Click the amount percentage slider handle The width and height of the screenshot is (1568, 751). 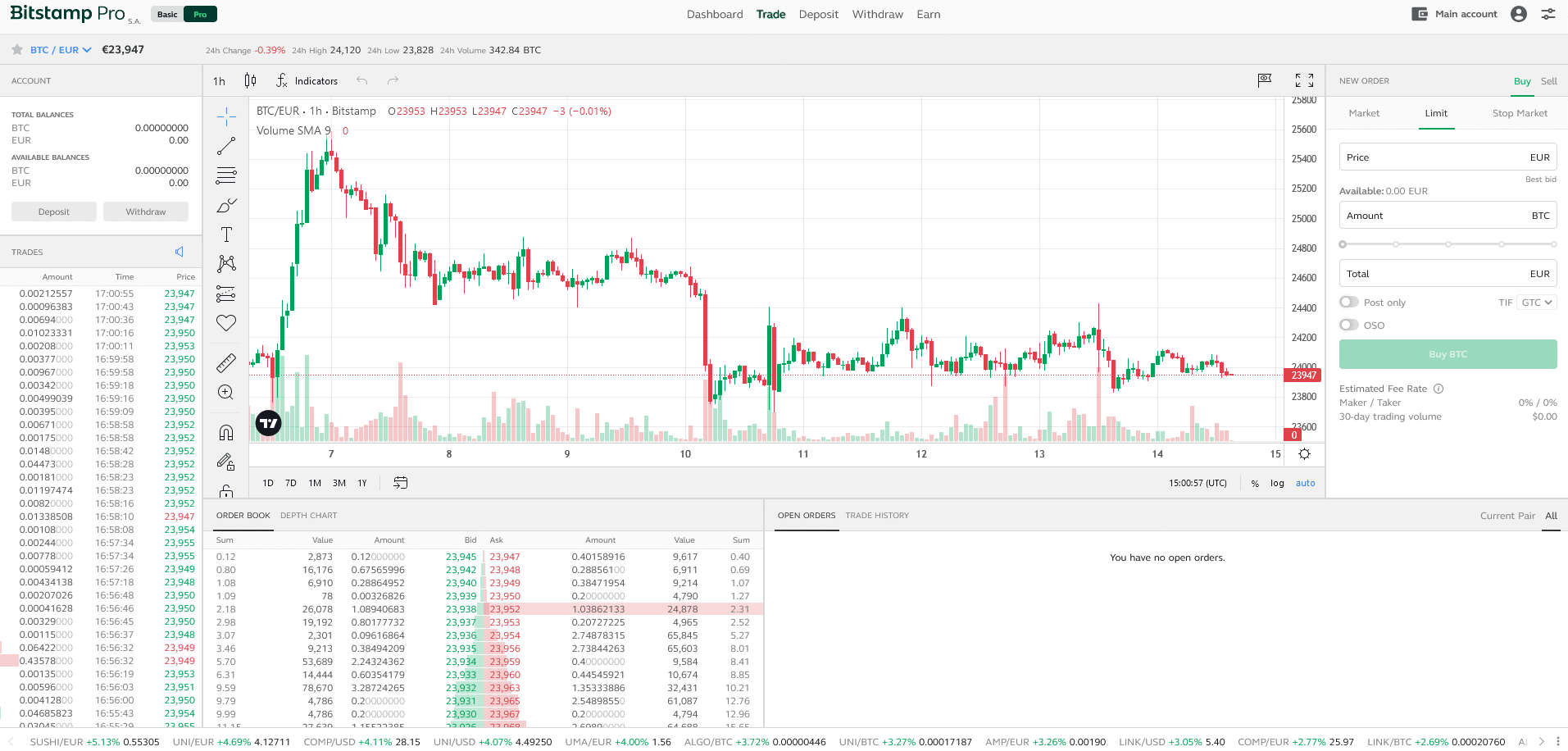(x=1343, y=244)
